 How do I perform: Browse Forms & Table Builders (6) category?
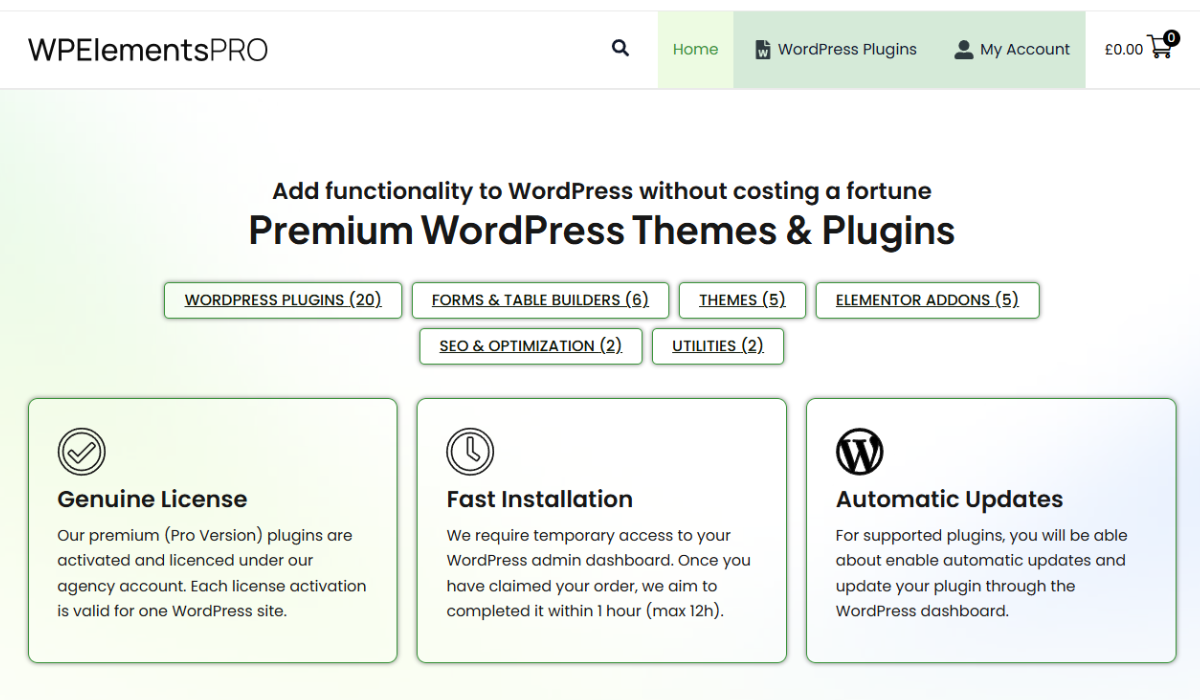540,300
